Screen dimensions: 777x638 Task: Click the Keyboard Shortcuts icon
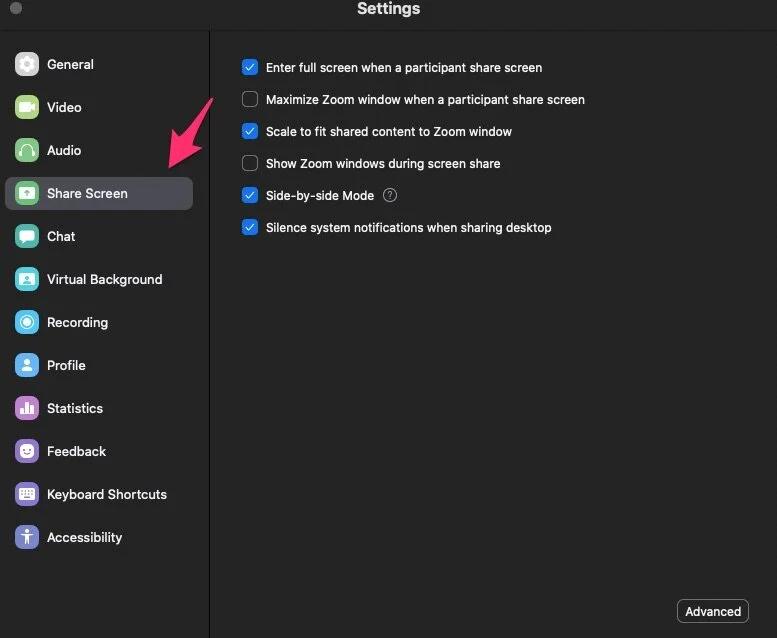(x=27, y=494)
